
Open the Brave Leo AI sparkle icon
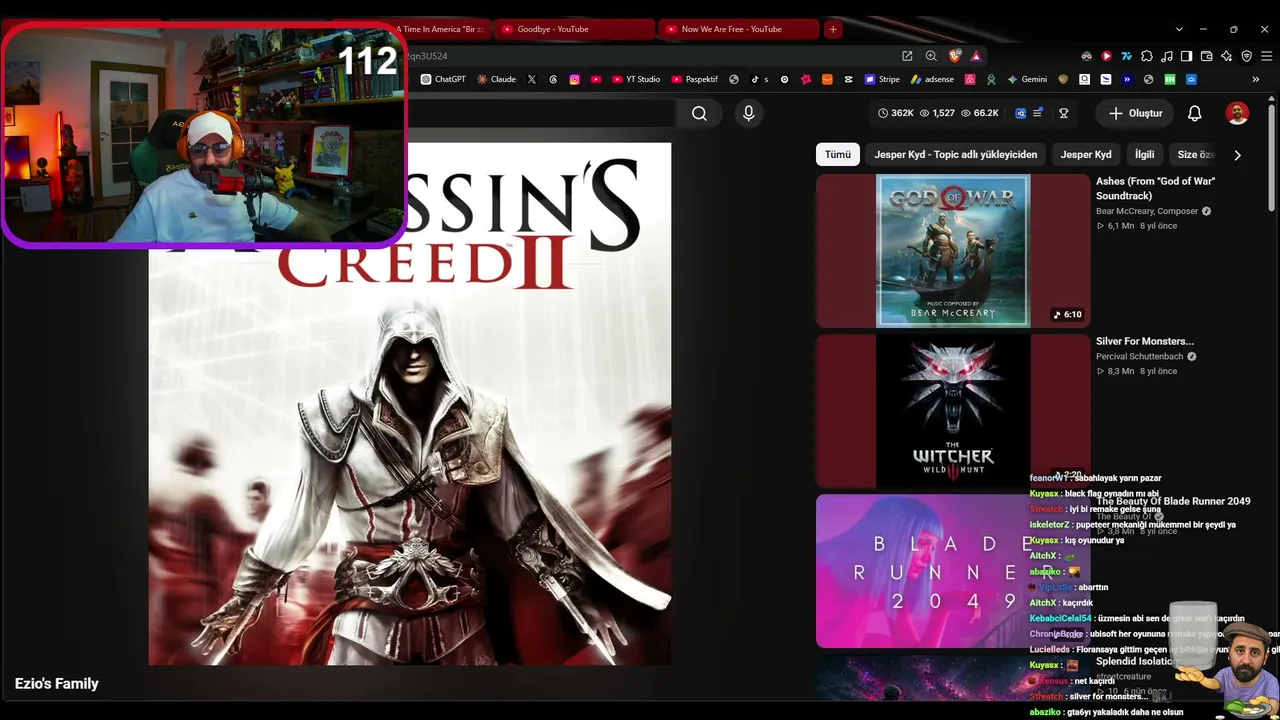pyautogui.click(x=1226, y=56)
